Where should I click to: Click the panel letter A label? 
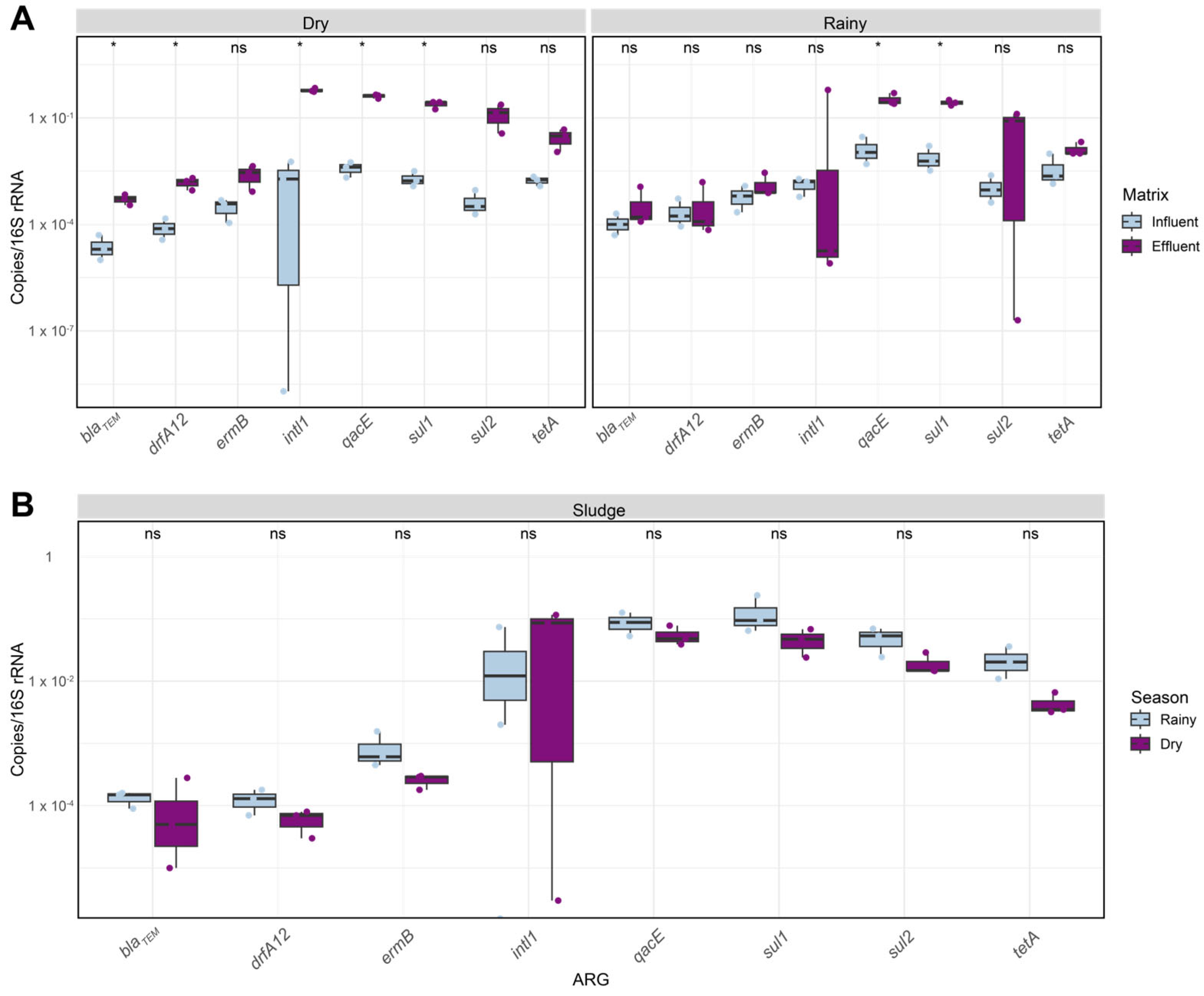22,18
